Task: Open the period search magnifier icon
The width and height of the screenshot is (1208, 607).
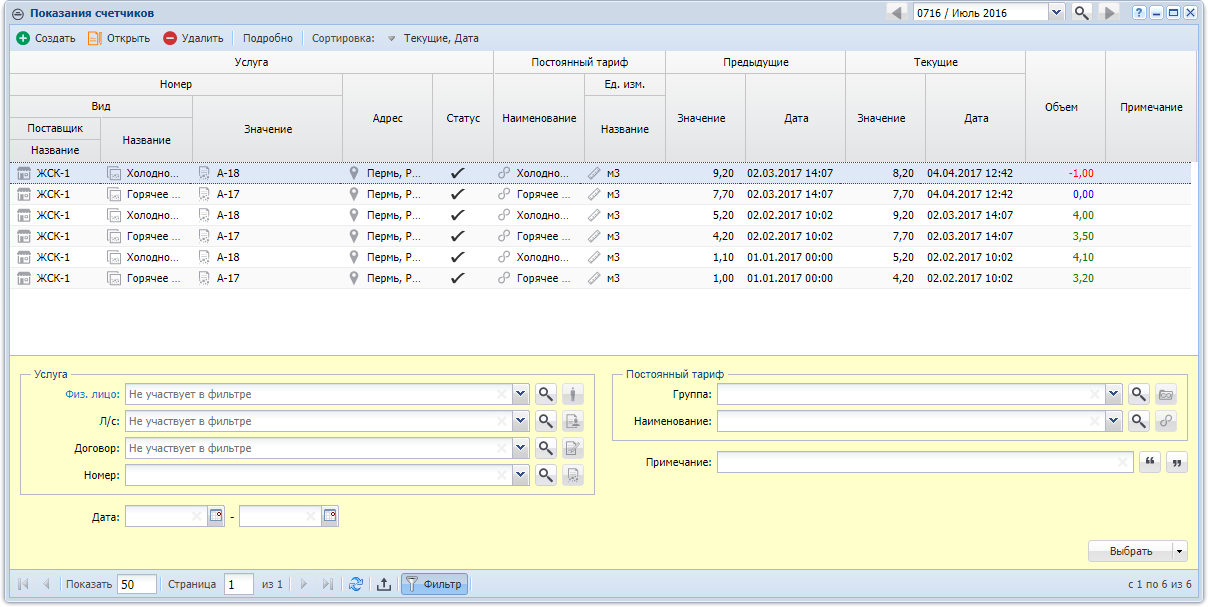Action: coord(1081,12)
